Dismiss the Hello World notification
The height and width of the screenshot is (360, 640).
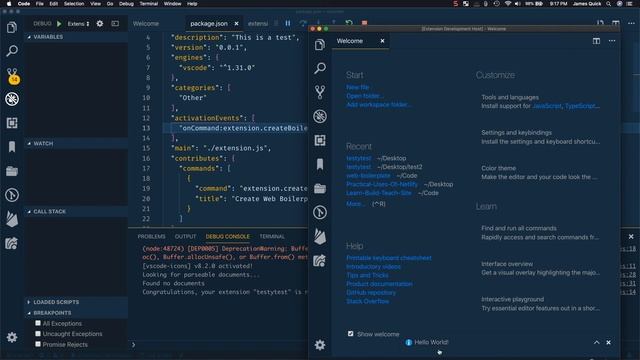point(609,342)
